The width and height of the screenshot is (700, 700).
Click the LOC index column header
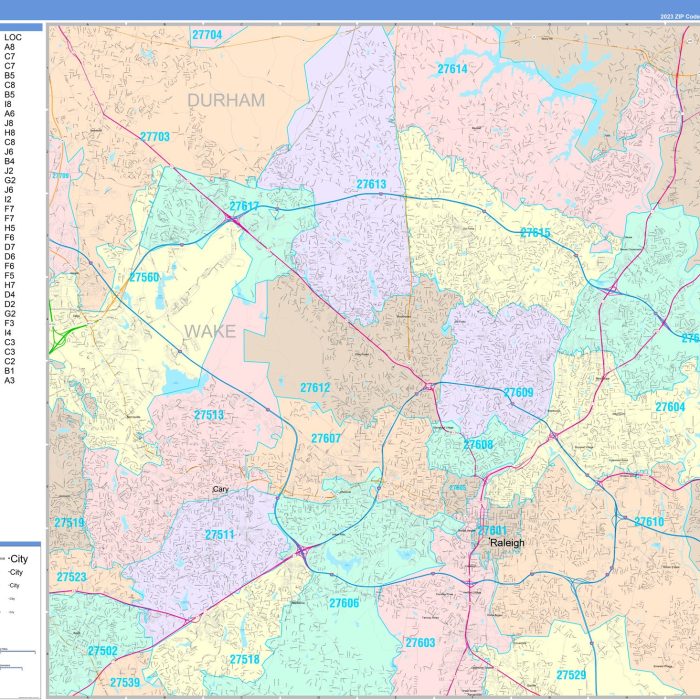13,37
